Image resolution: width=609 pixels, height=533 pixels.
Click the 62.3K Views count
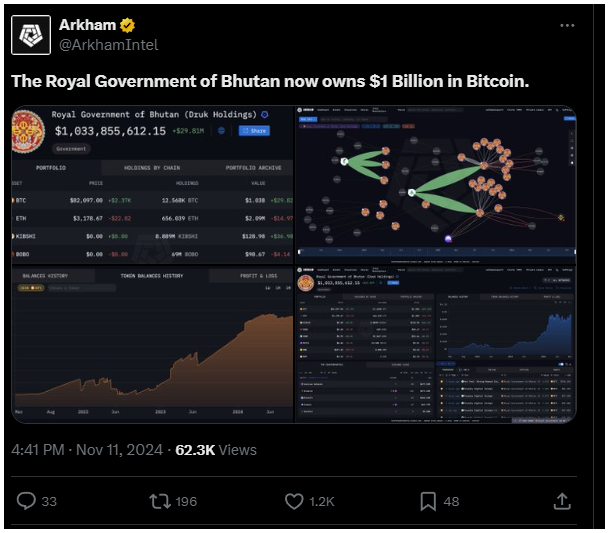pos(216,450)
